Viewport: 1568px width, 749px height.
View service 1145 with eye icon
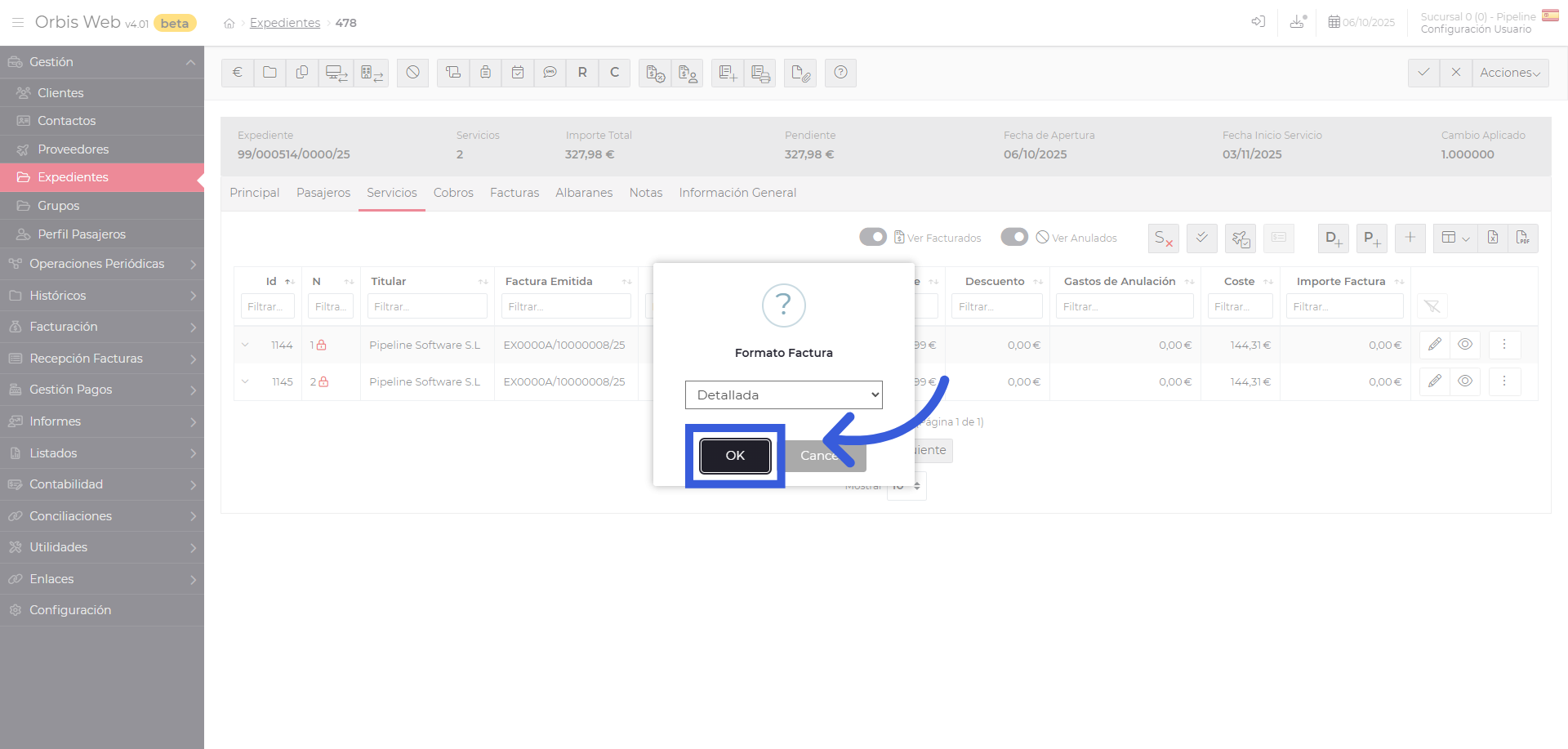tap(1465, 381)
